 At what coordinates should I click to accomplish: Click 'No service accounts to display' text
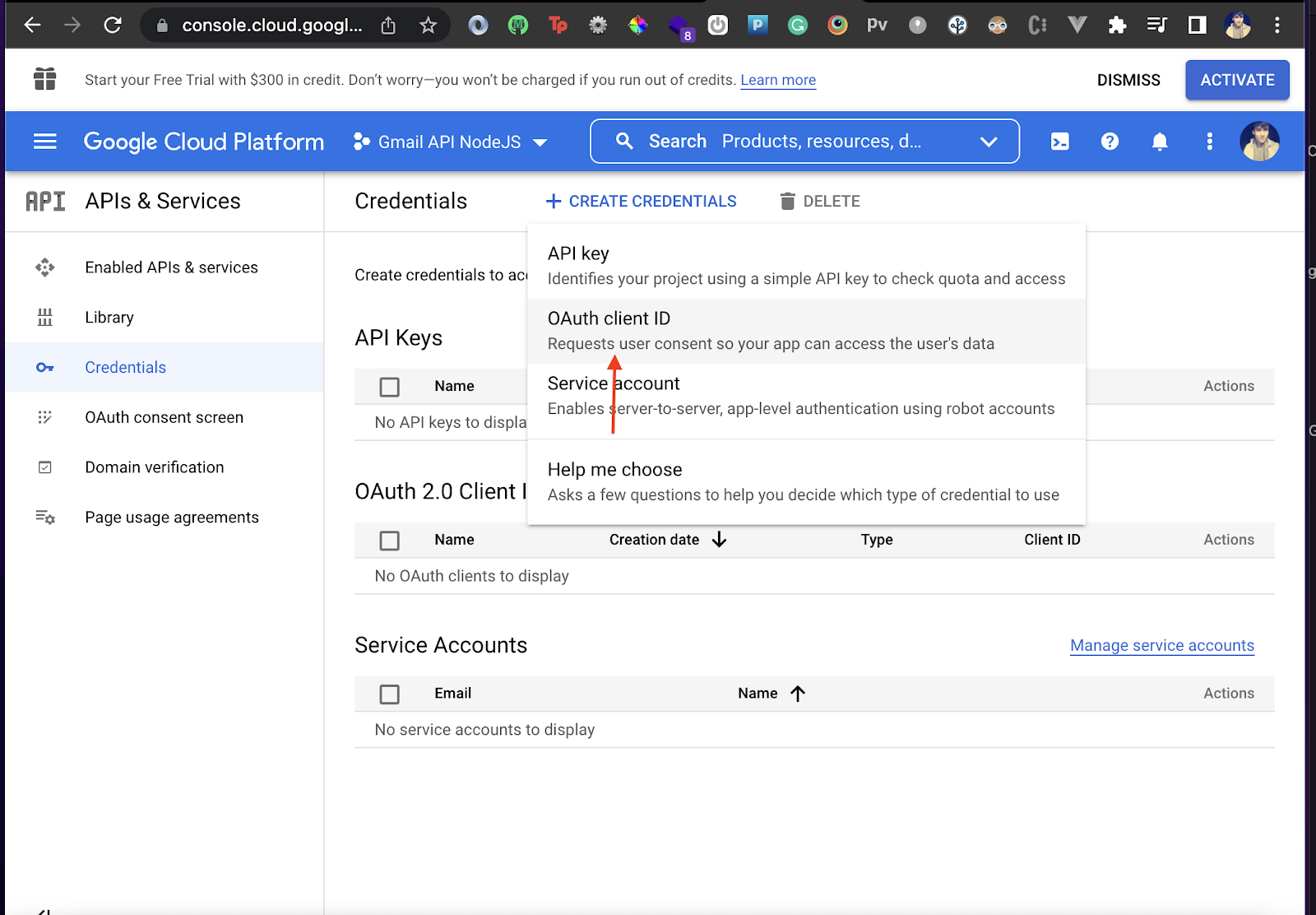(x=484, y=730)
